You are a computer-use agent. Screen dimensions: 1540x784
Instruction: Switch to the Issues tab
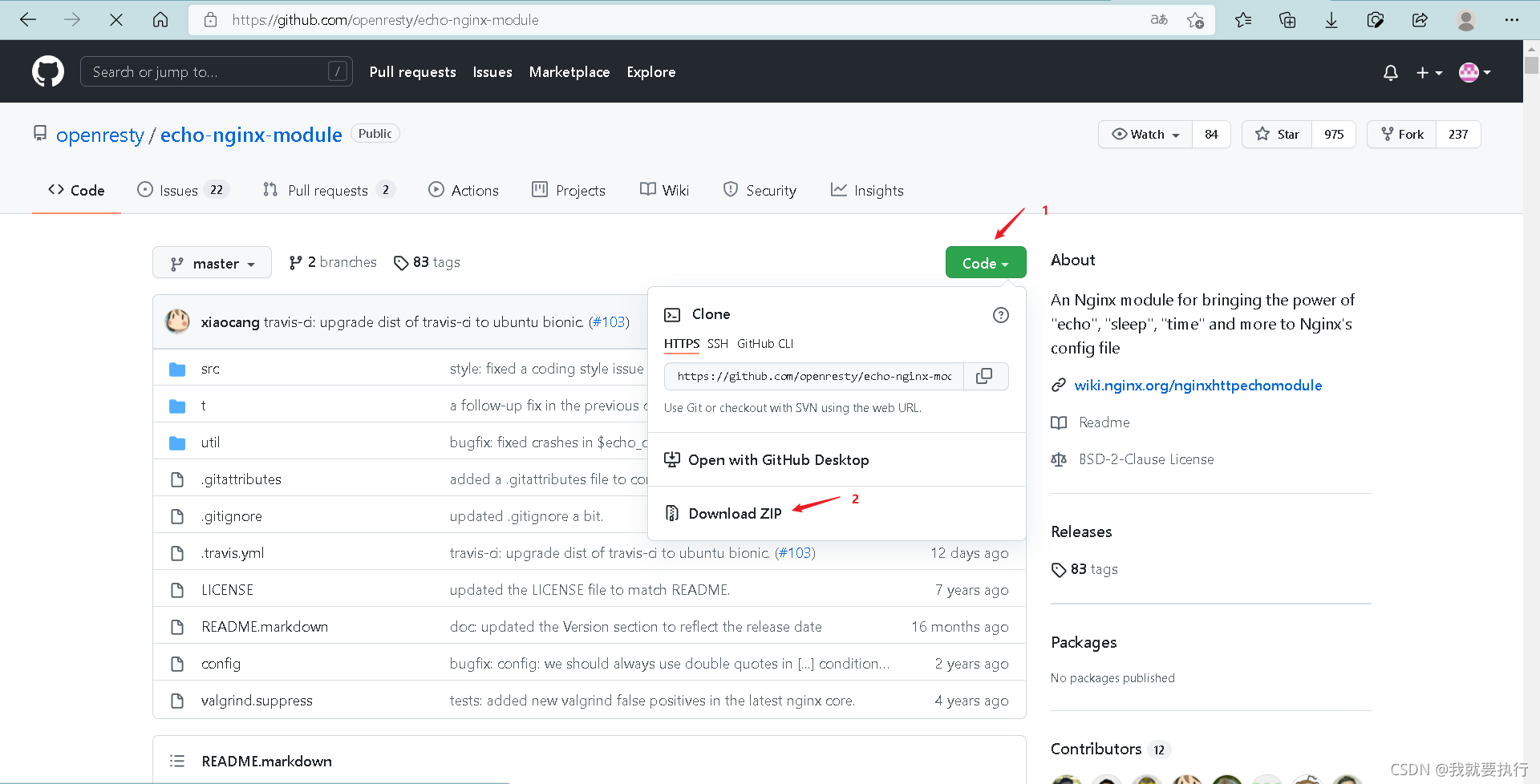point(183,190)
